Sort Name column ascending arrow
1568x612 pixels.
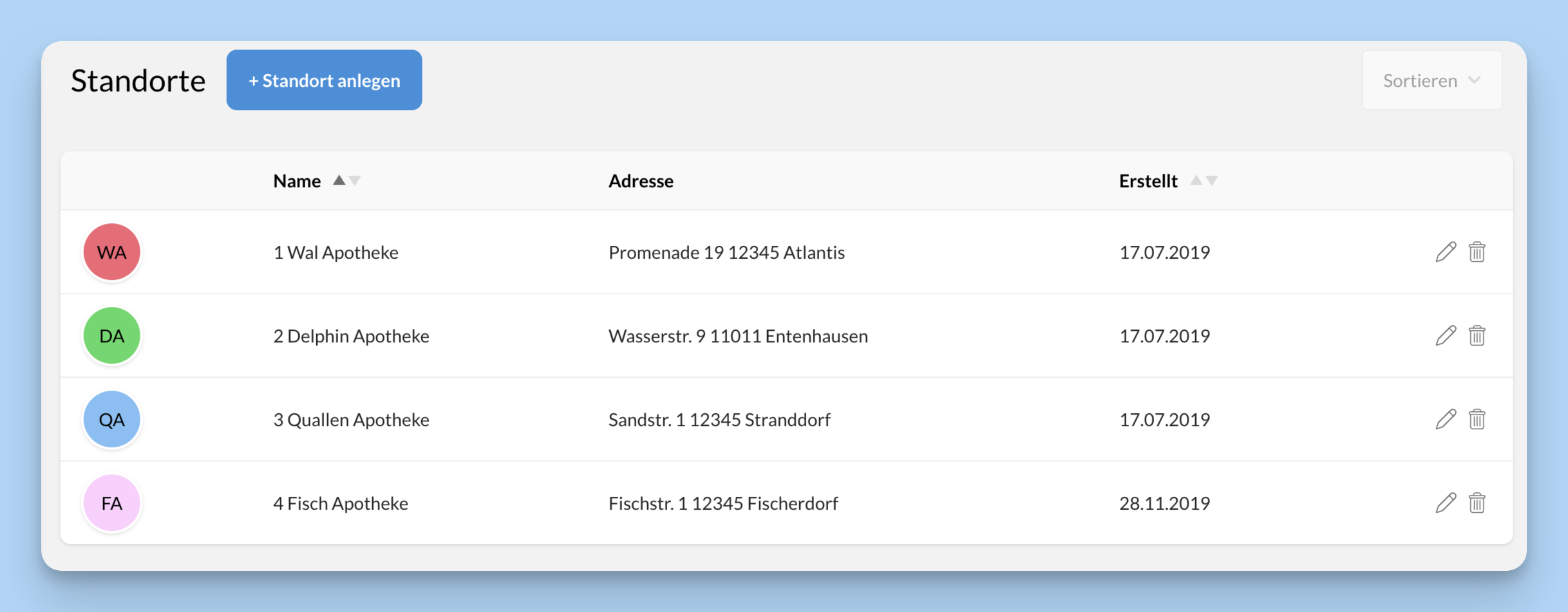click(x=339, y=180)
